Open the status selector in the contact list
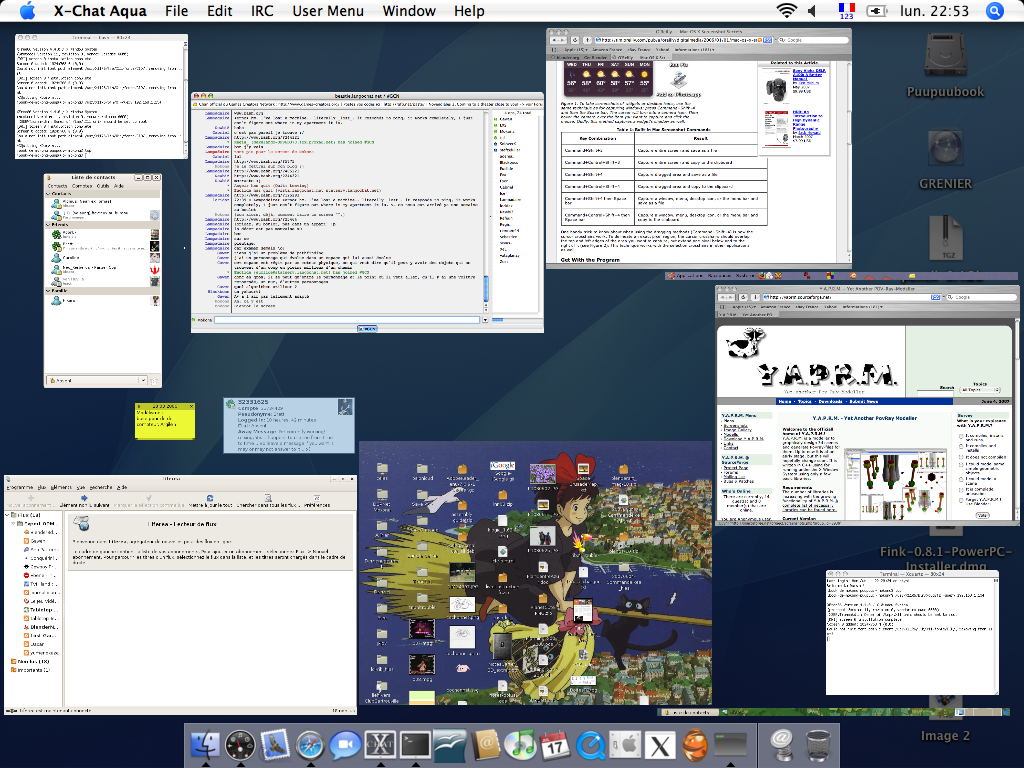The height and width of the screenshot is (768, 1024). tap(97, 380)
